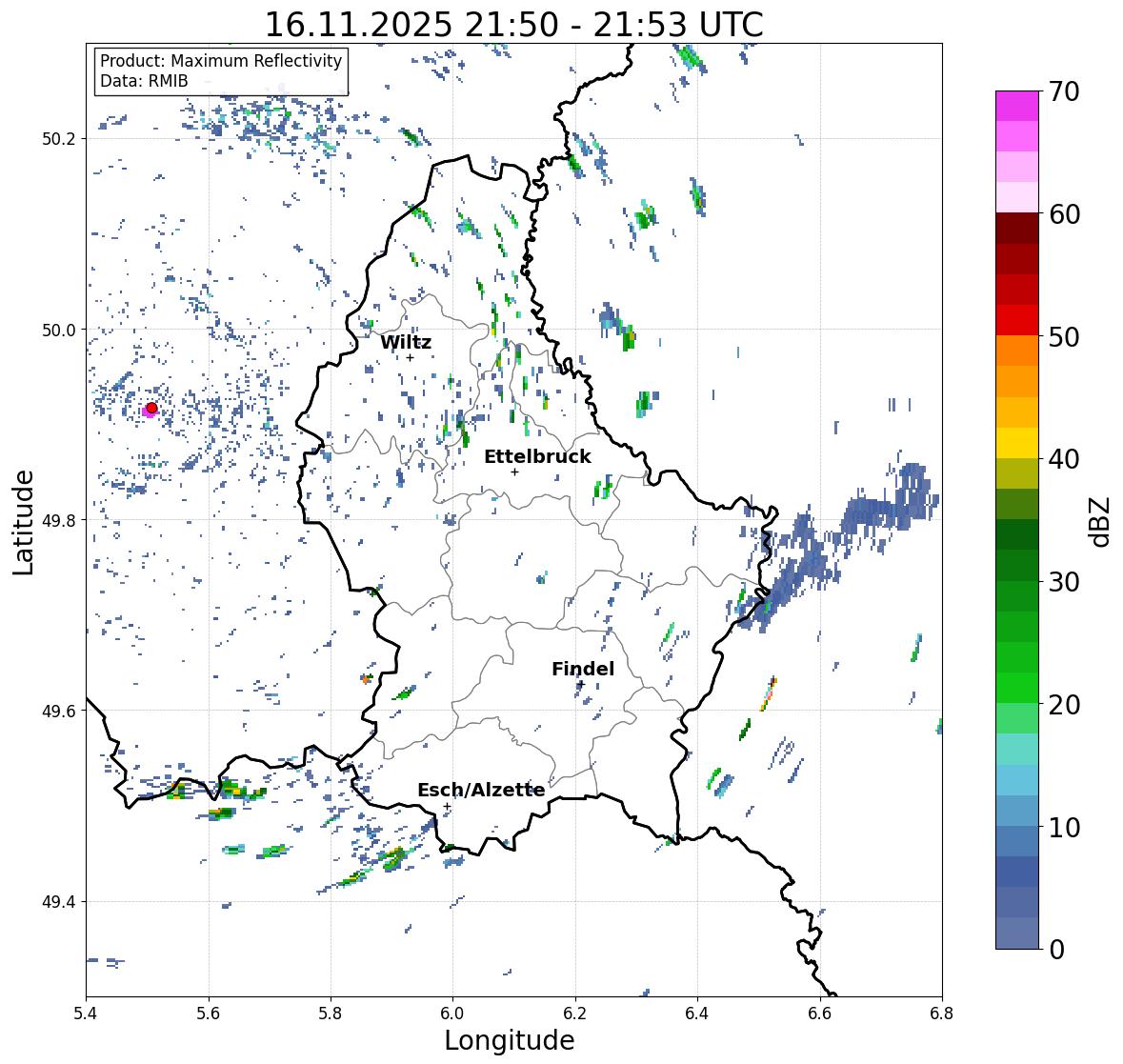Click longitude tick label 6.4
Viewport: 1123px width, 1064px height.
[697, 1014]
